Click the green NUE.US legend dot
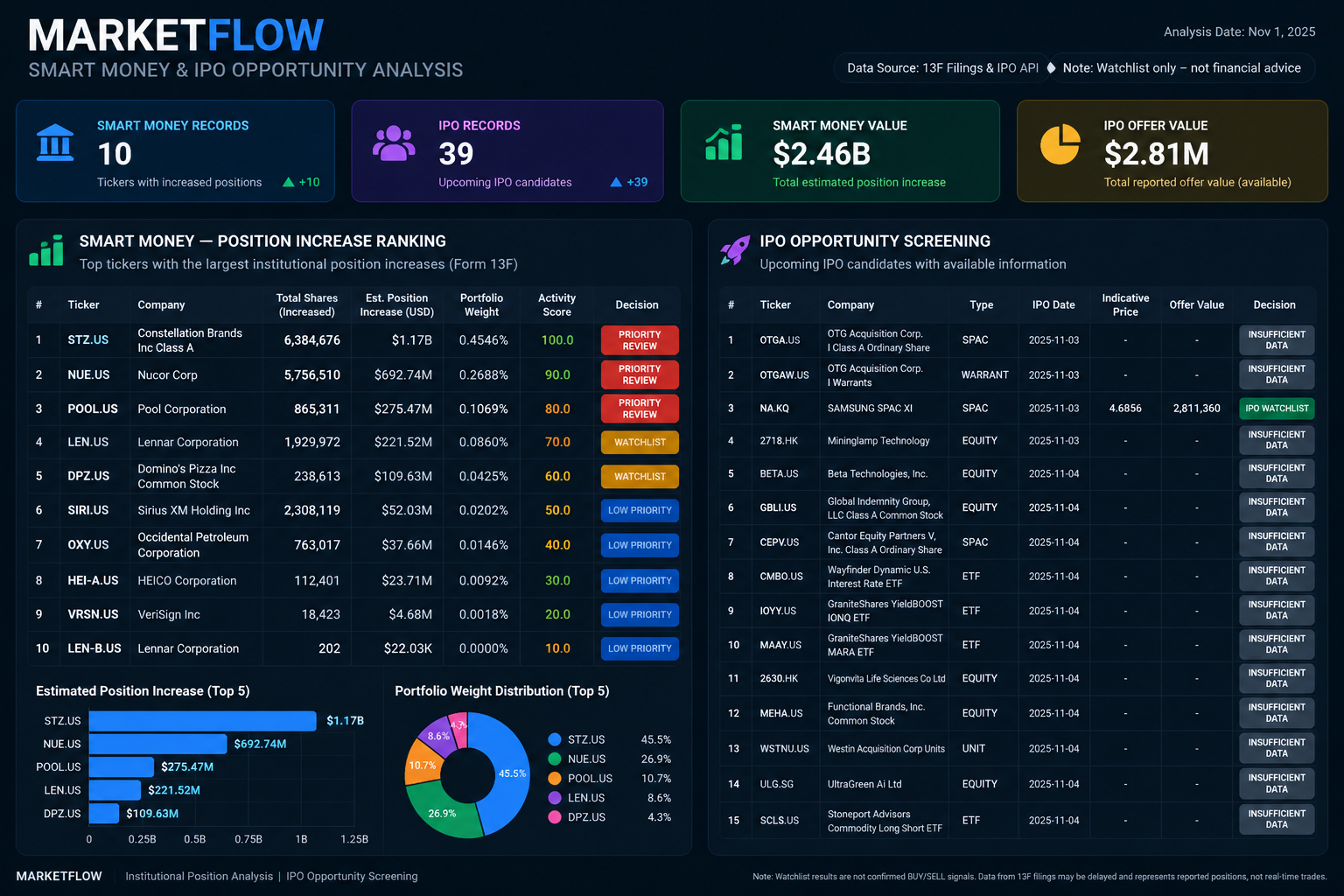Viewport: 1344px width, 896px height. click(554, 759)
